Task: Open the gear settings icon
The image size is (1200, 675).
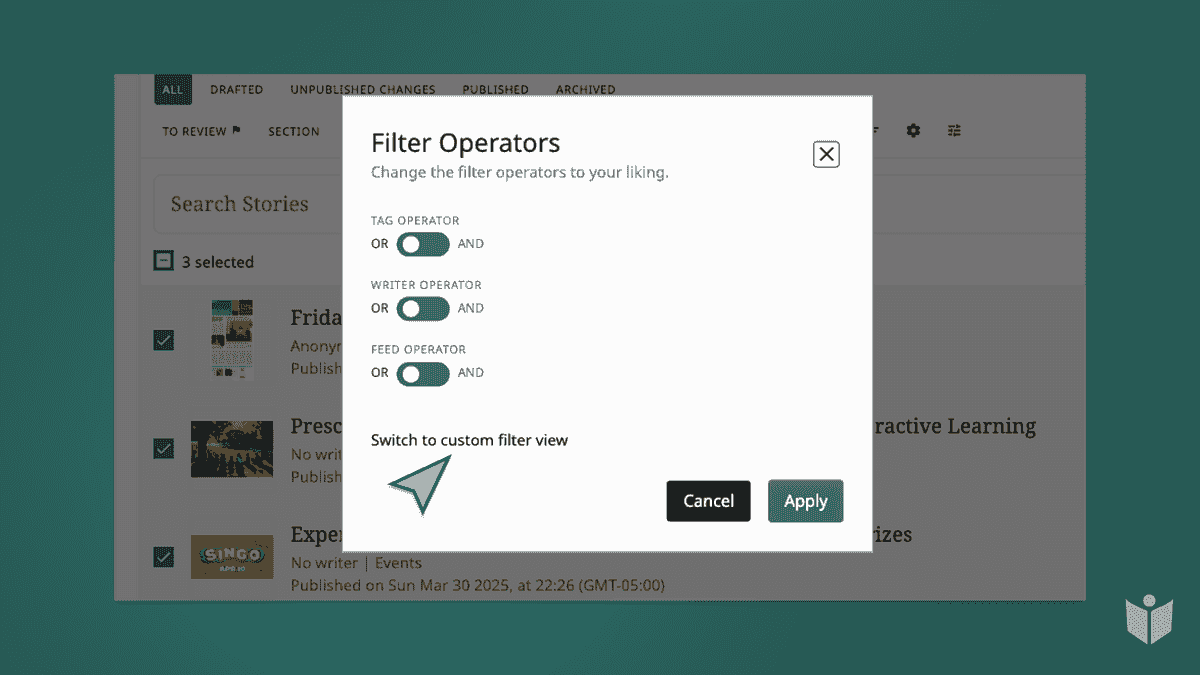Action: pyautogui.click(x=913, y=131)
